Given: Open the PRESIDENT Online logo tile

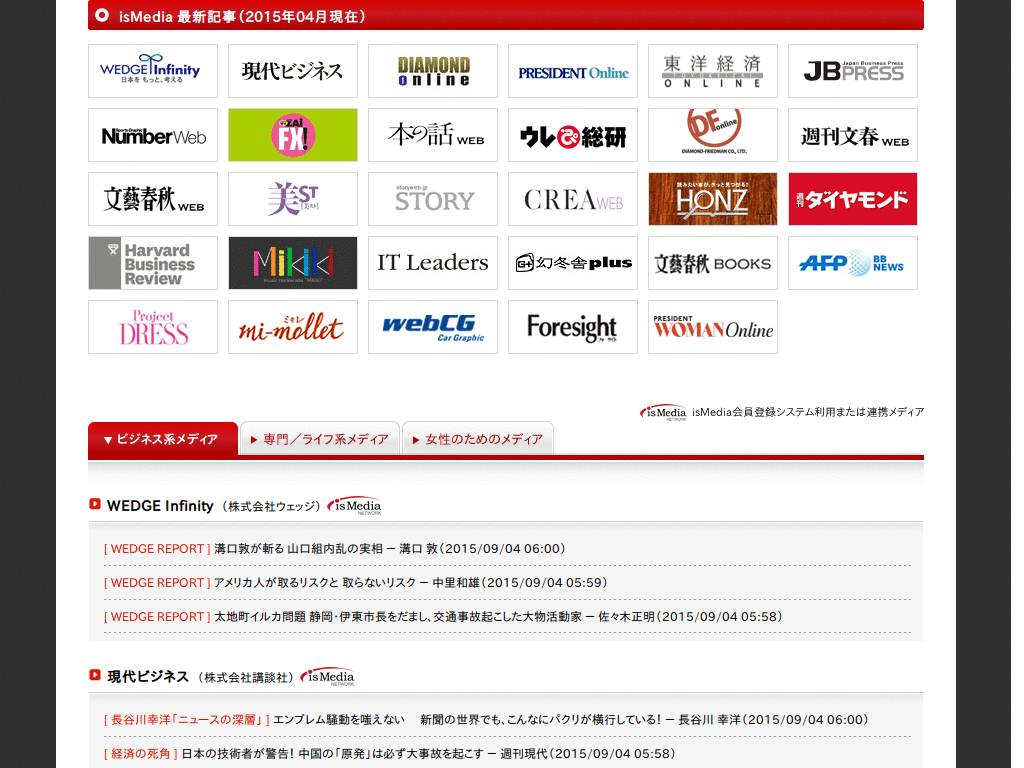Looking at the screenshot, I should [x=573, y=71].
